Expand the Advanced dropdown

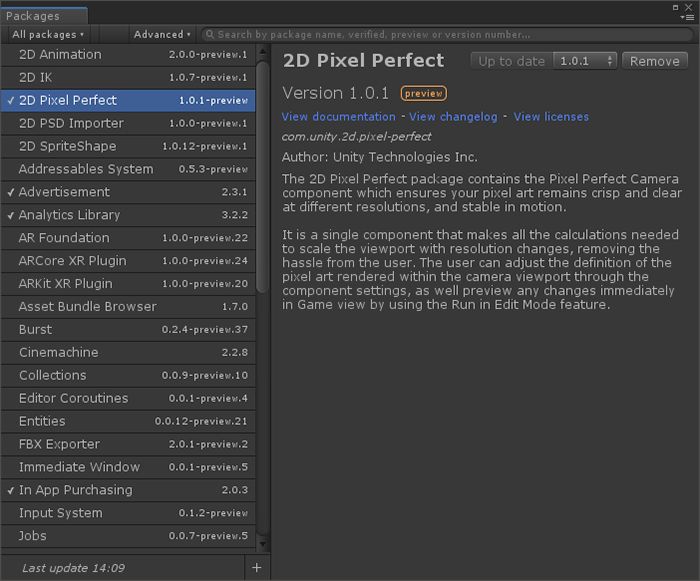tap(162, 34)
